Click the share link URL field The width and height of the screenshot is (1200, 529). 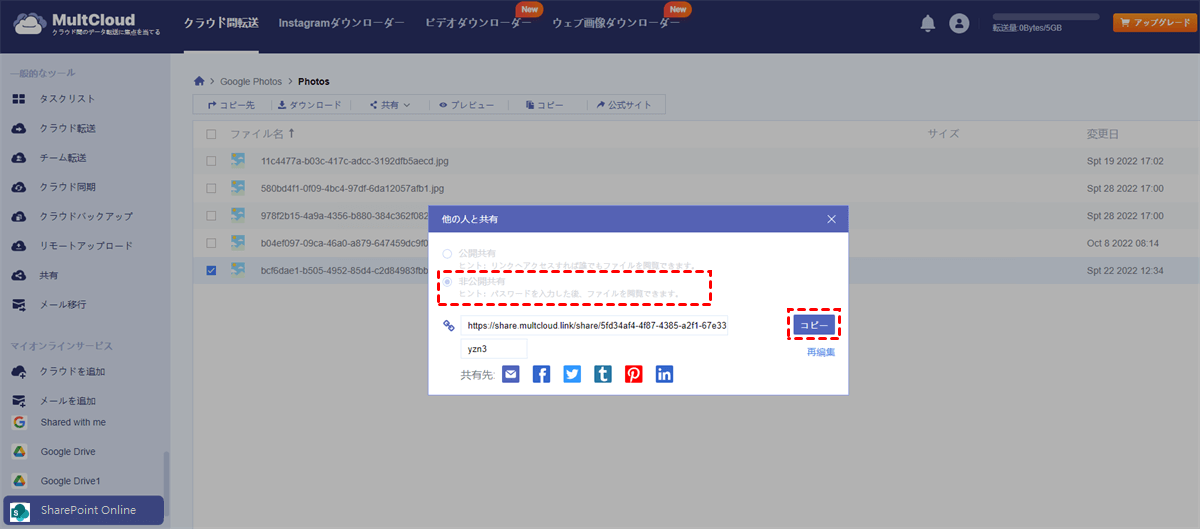click(x=594, y=325)
